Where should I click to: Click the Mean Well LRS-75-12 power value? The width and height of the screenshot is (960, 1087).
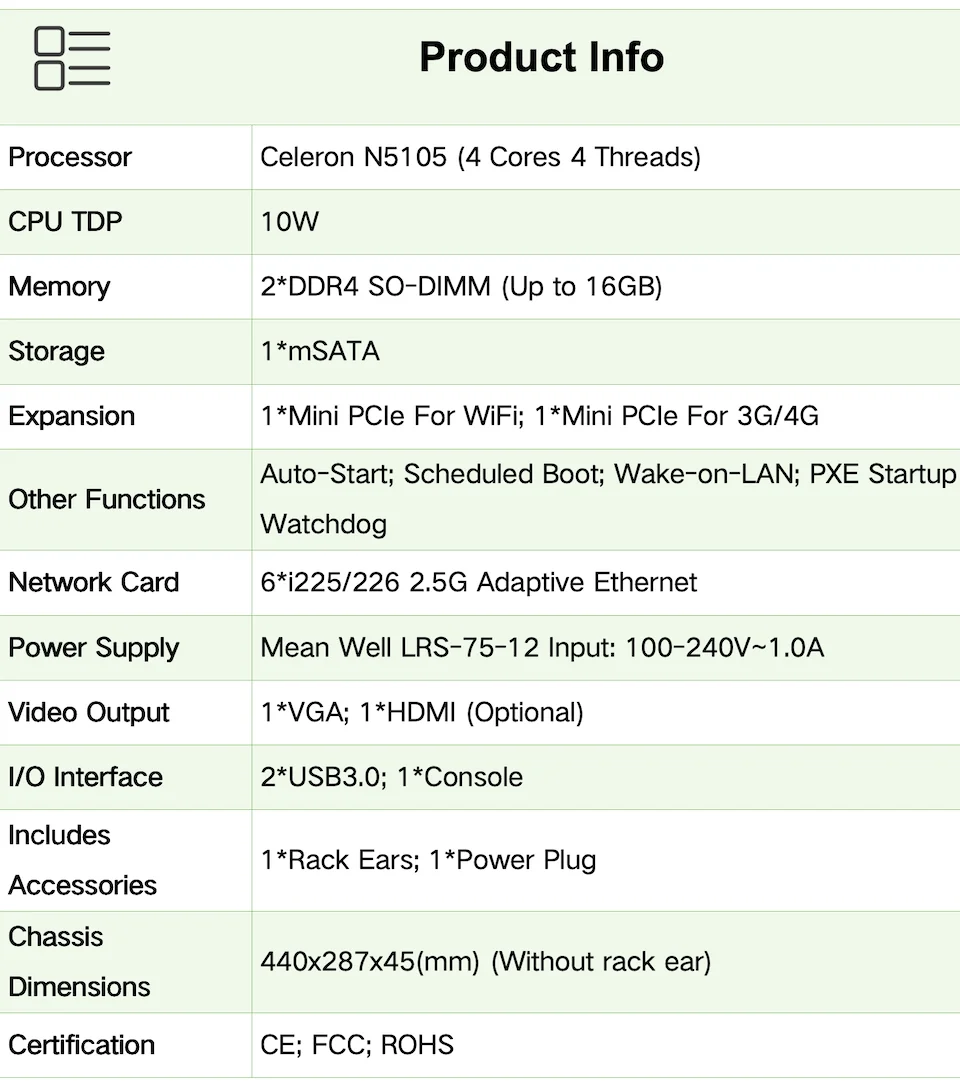pos(542,647)
